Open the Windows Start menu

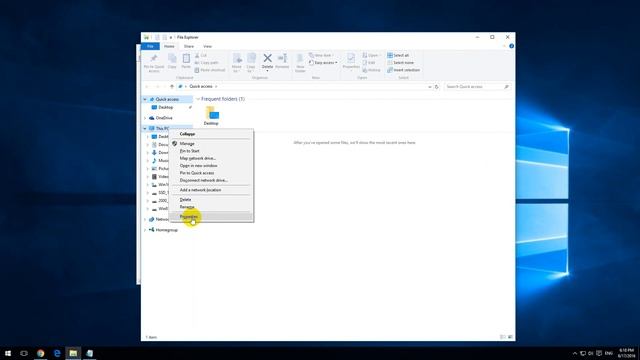pos(8,353)
